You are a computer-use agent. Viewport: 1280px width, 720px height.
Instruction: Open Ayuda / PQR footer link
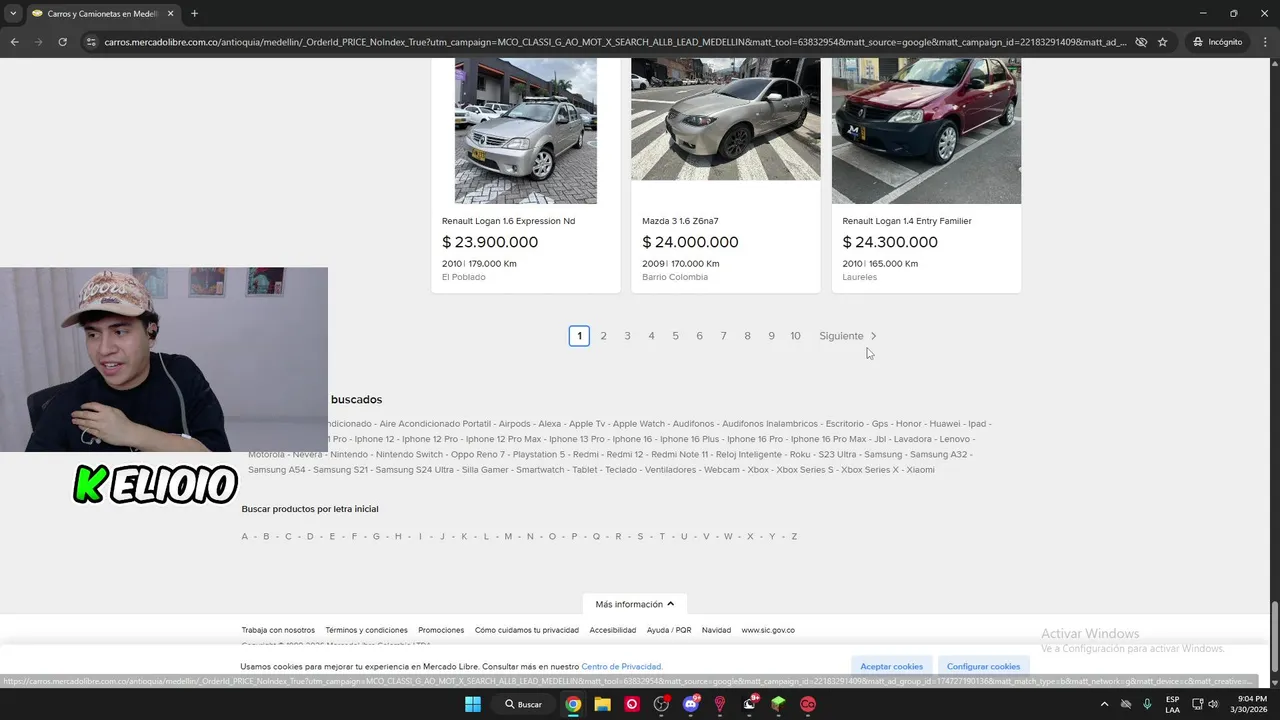(669, 630)
